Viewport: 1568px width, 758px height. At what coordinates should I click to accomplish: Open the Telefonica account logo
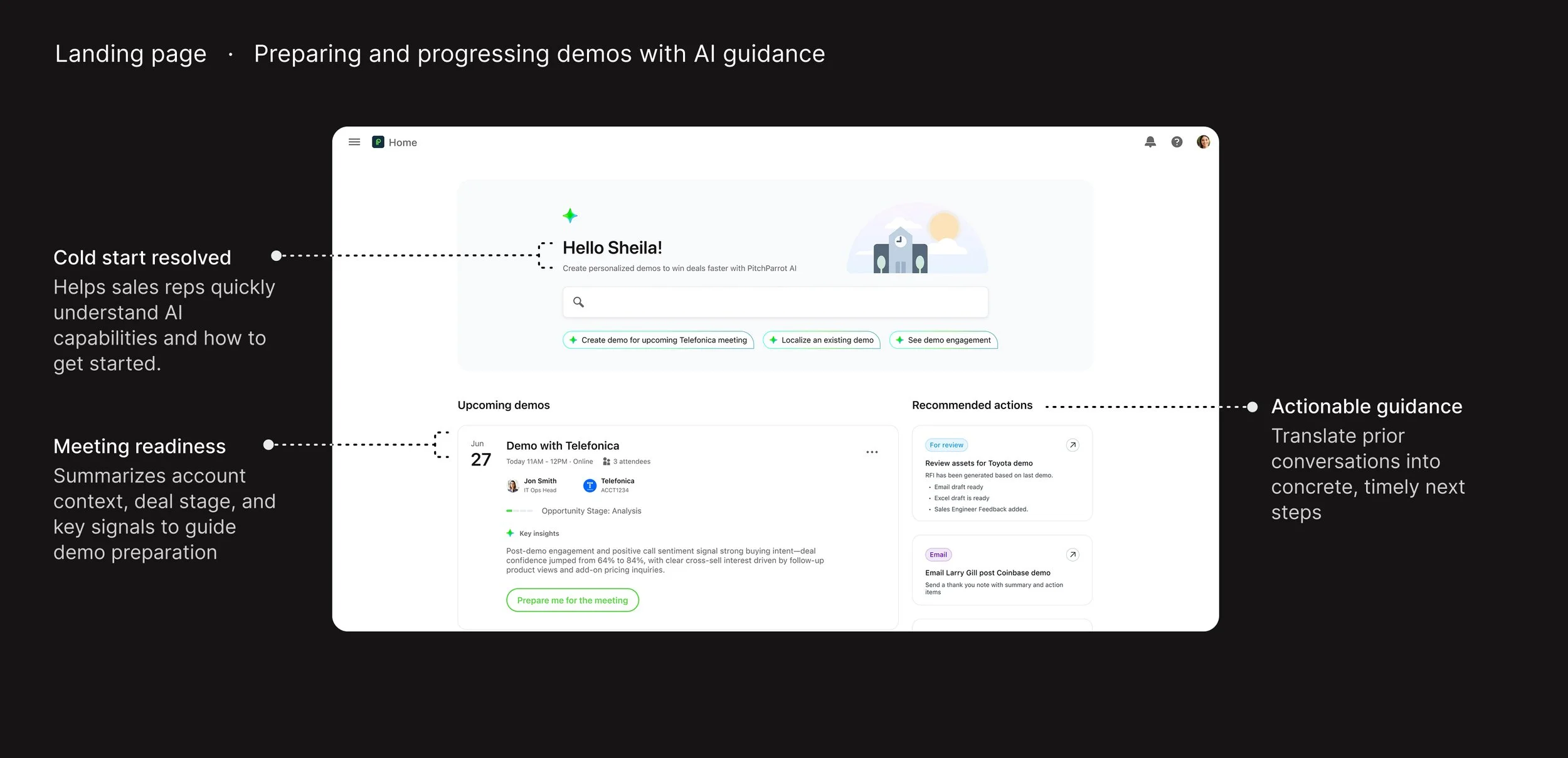(590, 486)
